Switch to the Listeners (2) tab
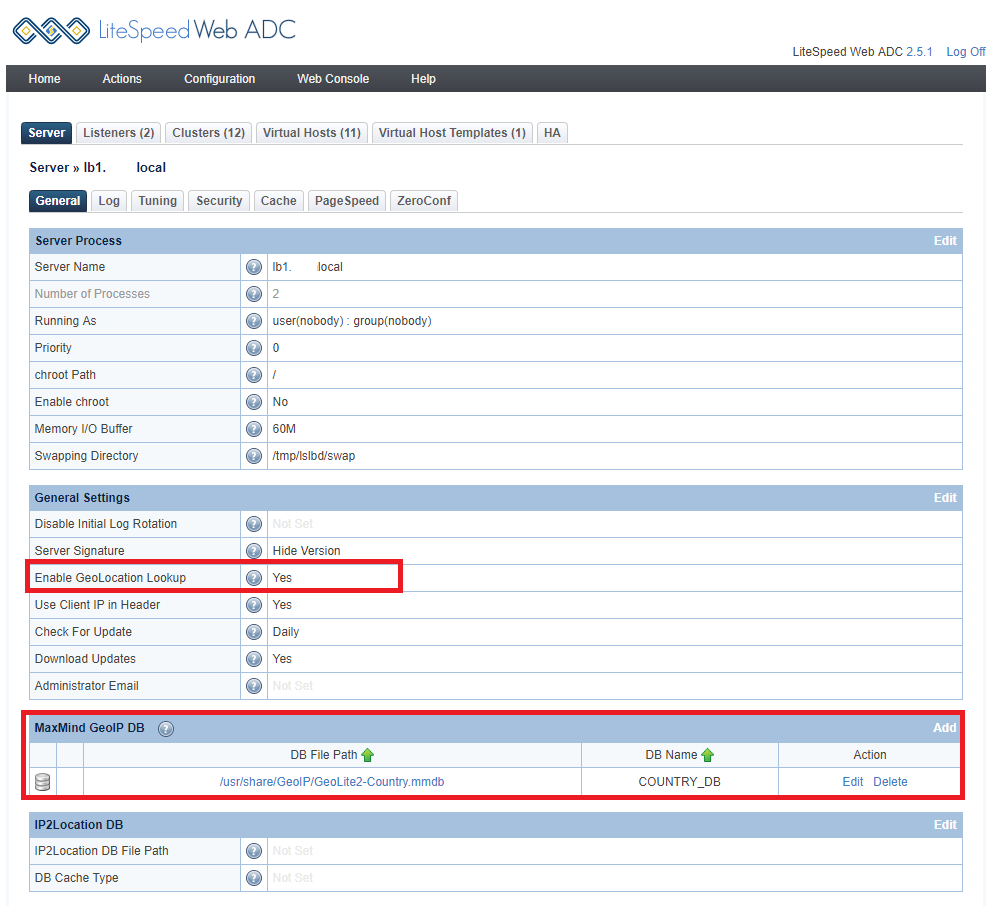Screen dimensions: 999x906 [x=118, y=133]
